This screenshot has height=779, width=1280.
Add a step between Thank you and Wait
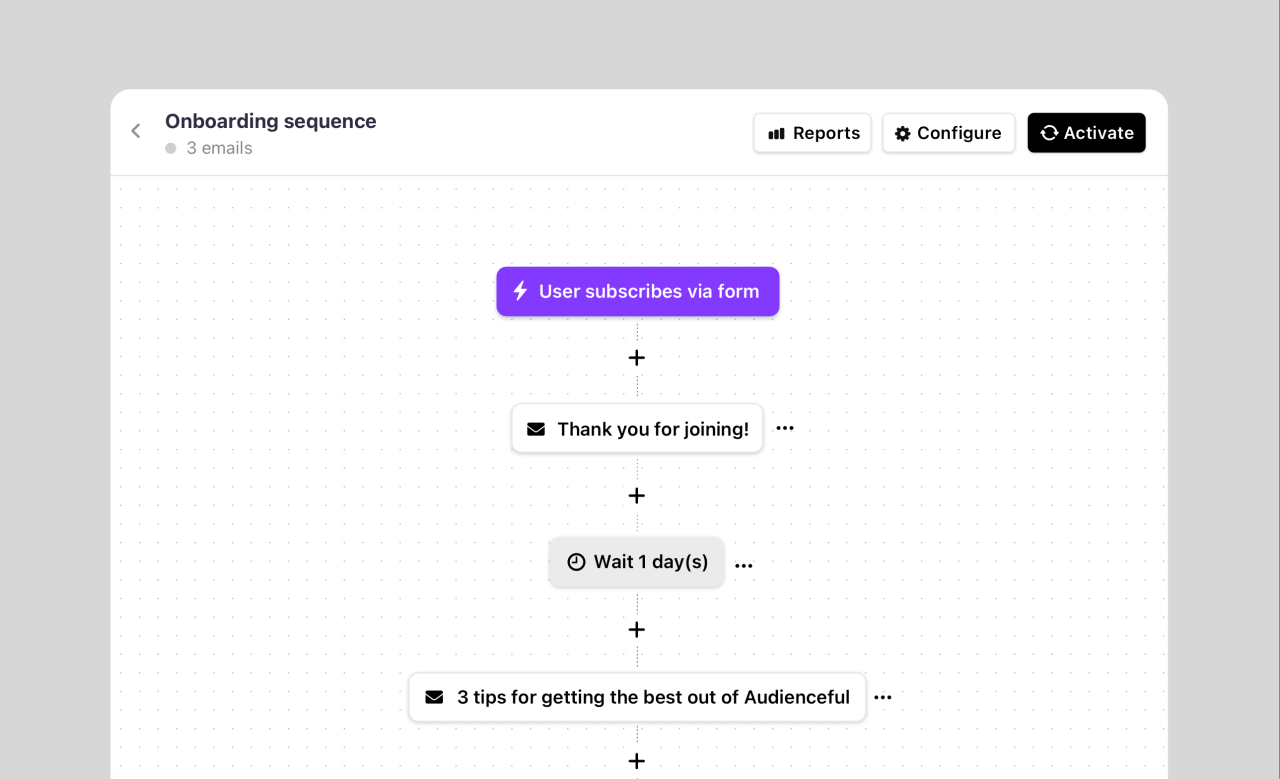pyautogui.click(x=637, y=495)
